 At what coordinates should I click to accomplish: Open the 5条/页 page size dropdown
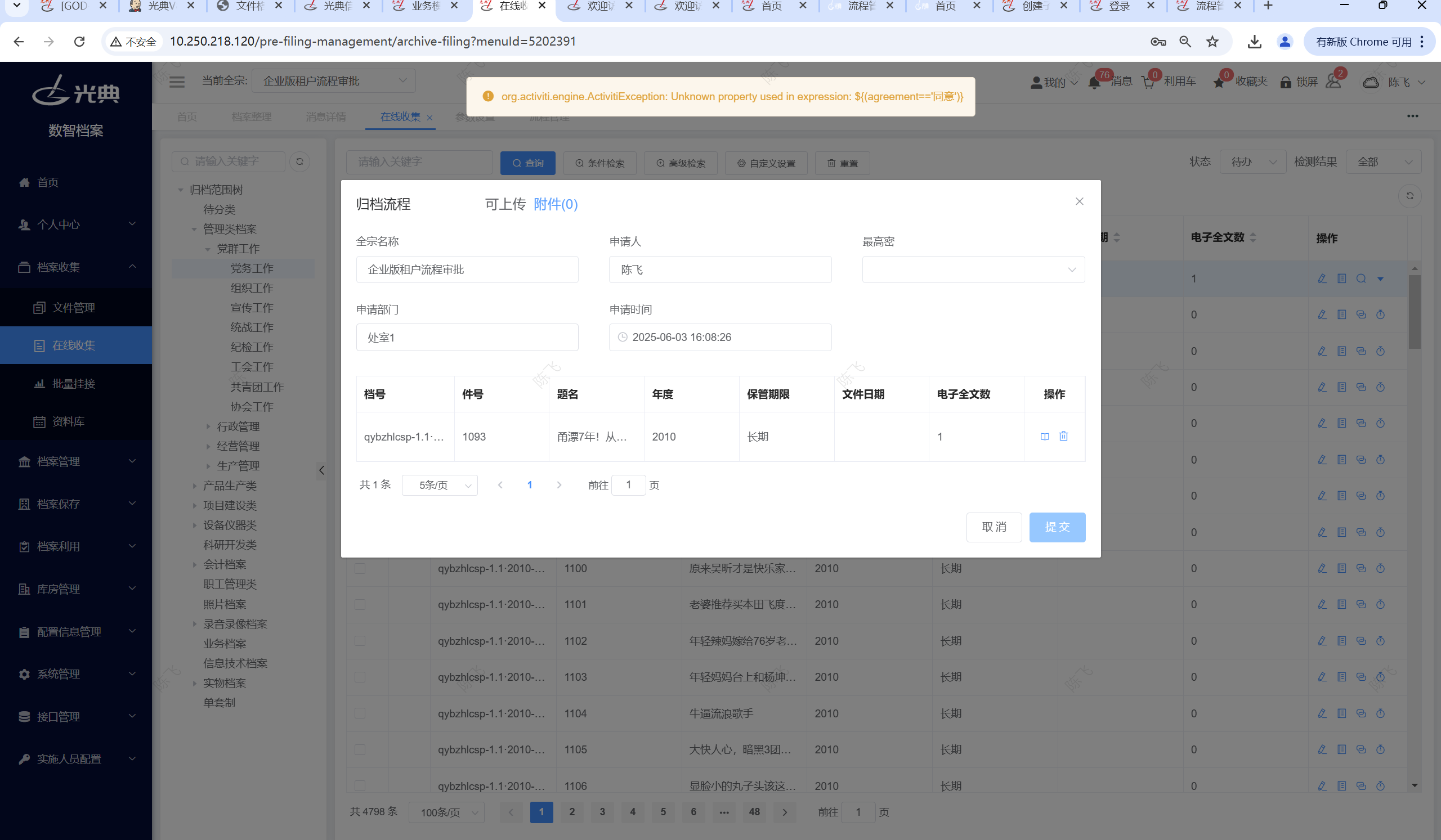tap(439, 485)
